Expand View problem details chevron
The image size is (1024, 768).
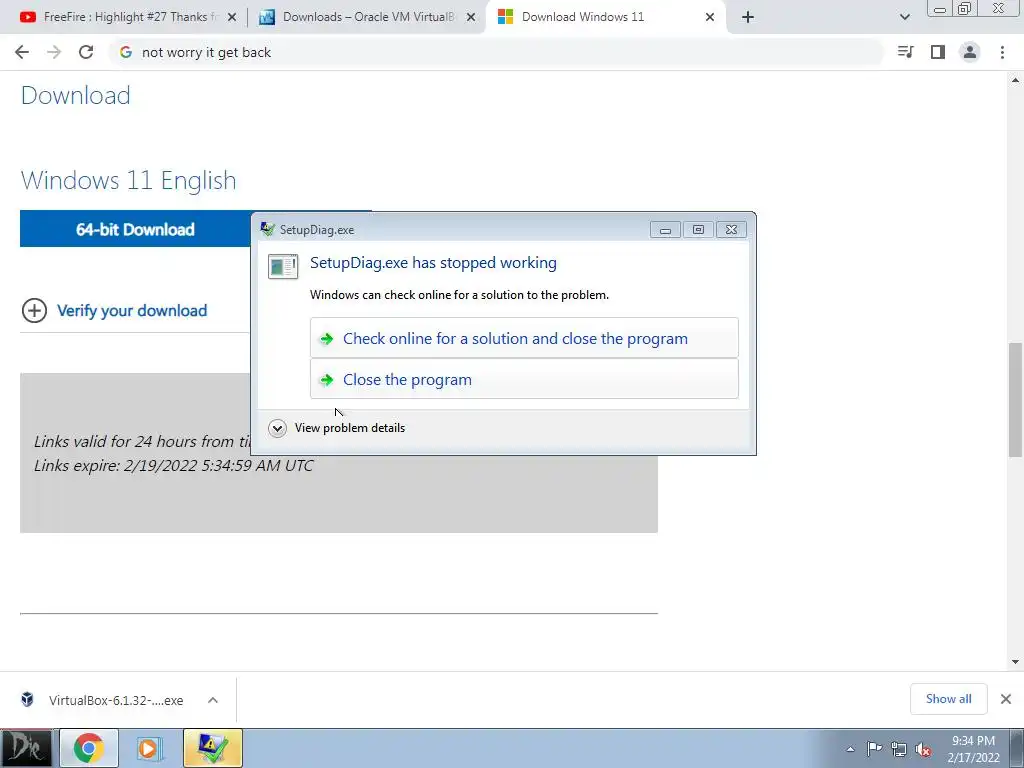(278, 428)
